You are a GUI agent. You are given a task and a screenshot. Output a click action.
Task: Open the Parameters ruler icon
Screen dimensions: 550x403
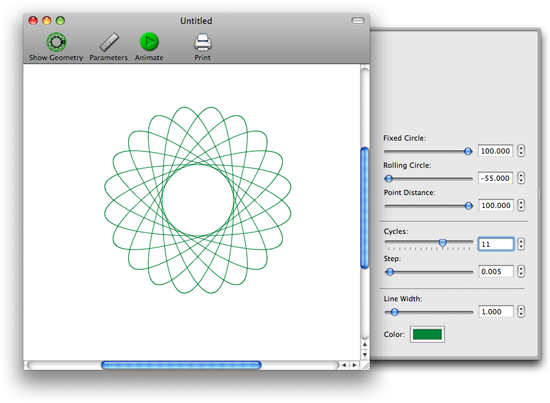click(x=109, y=42)
